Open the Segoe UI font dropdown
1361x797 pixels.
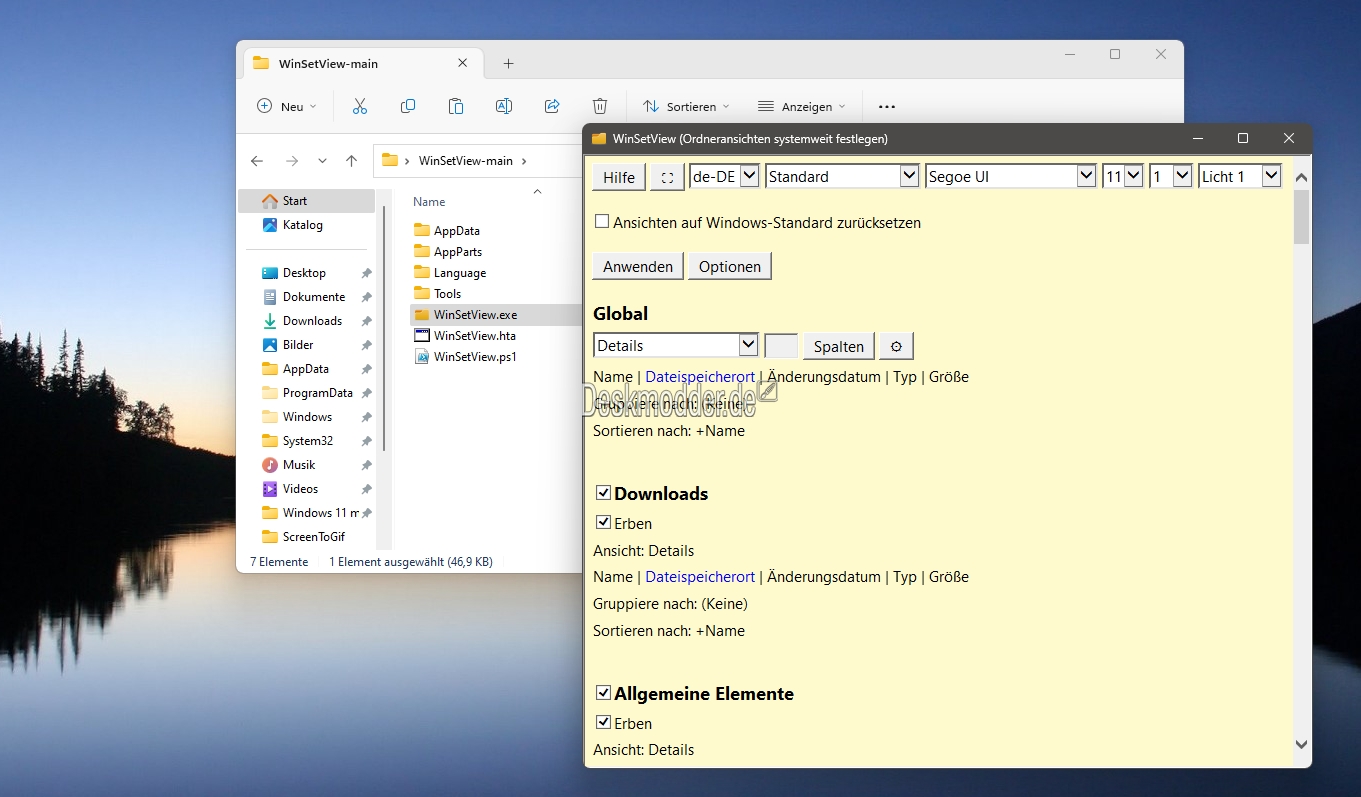(x=1011, y=176)
